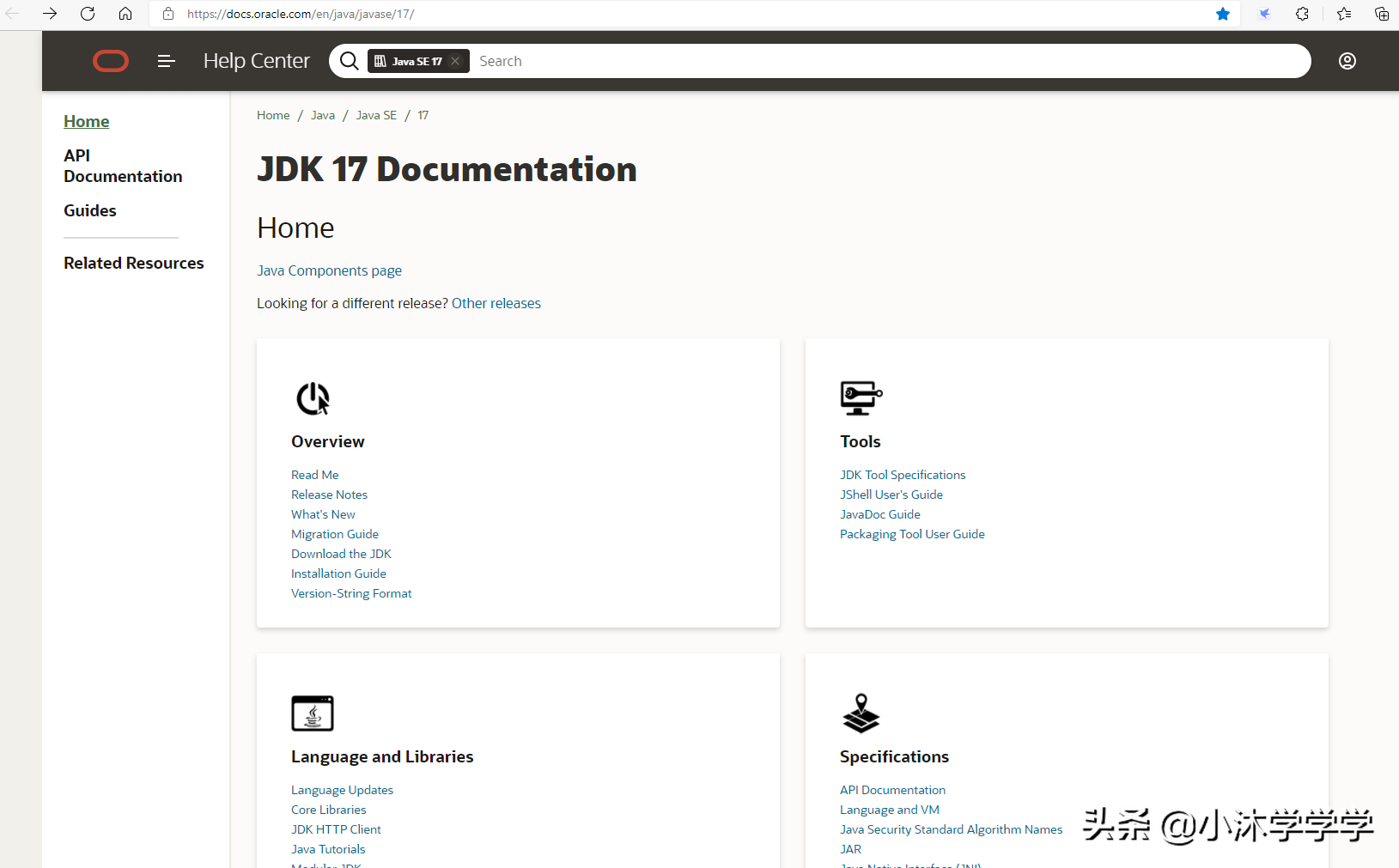1399x868 pixels.
Task: Click Java in the breadcrumb
Action: click(x=323, y=115)
